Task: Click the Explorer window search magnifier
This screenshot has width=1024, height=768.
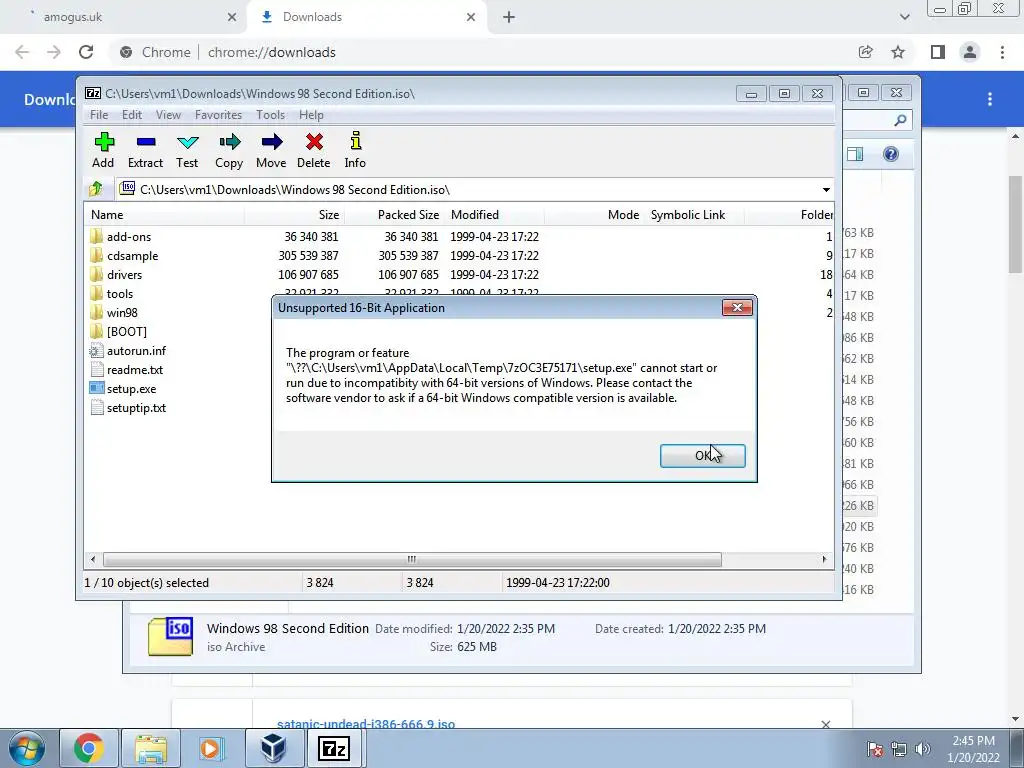Action: coord(900,120)
